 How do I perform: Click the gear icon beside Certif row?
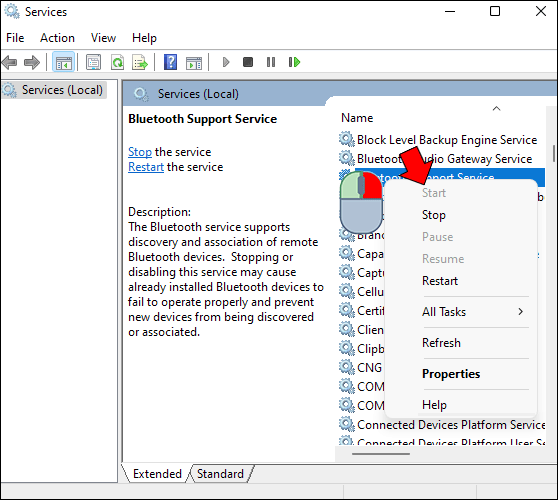pyautogui.click(x=347, y=310)
